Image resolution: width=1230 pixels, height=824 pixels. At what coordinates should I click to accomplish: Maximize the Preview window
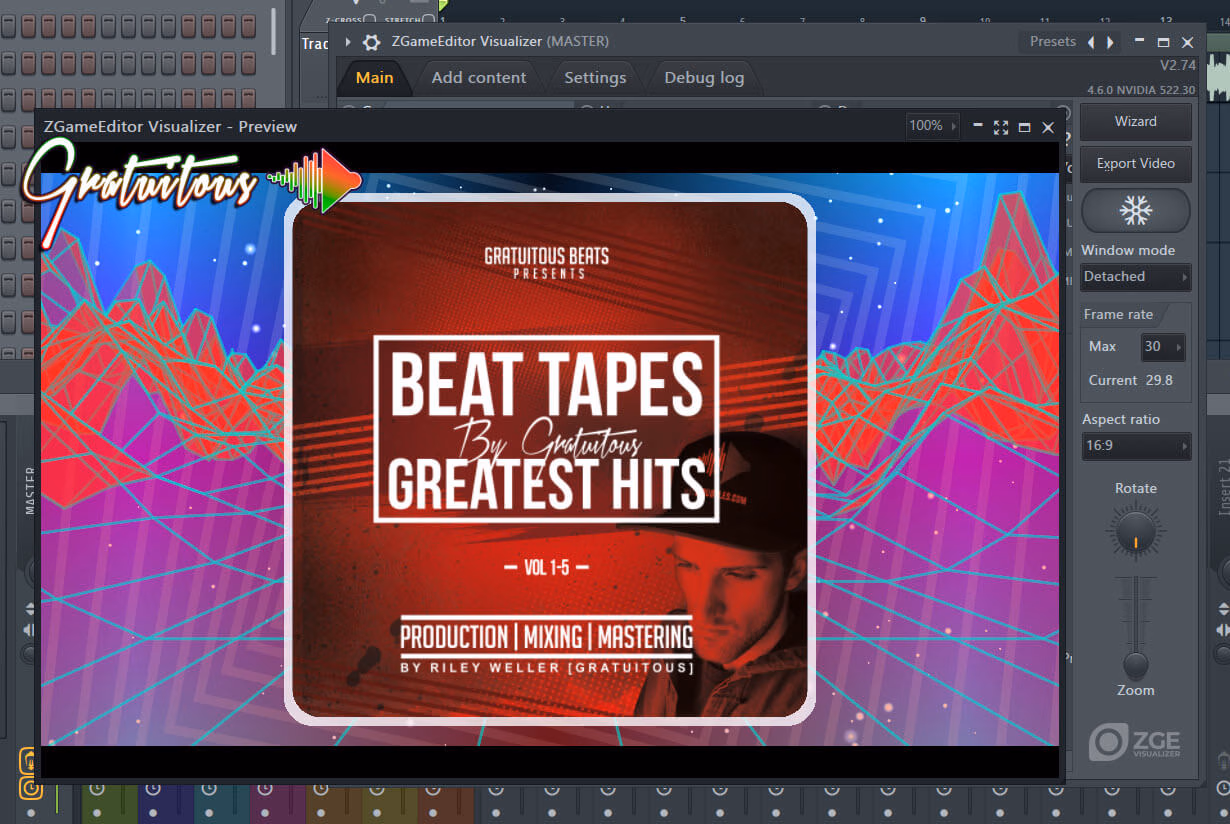coord(1024,127)
